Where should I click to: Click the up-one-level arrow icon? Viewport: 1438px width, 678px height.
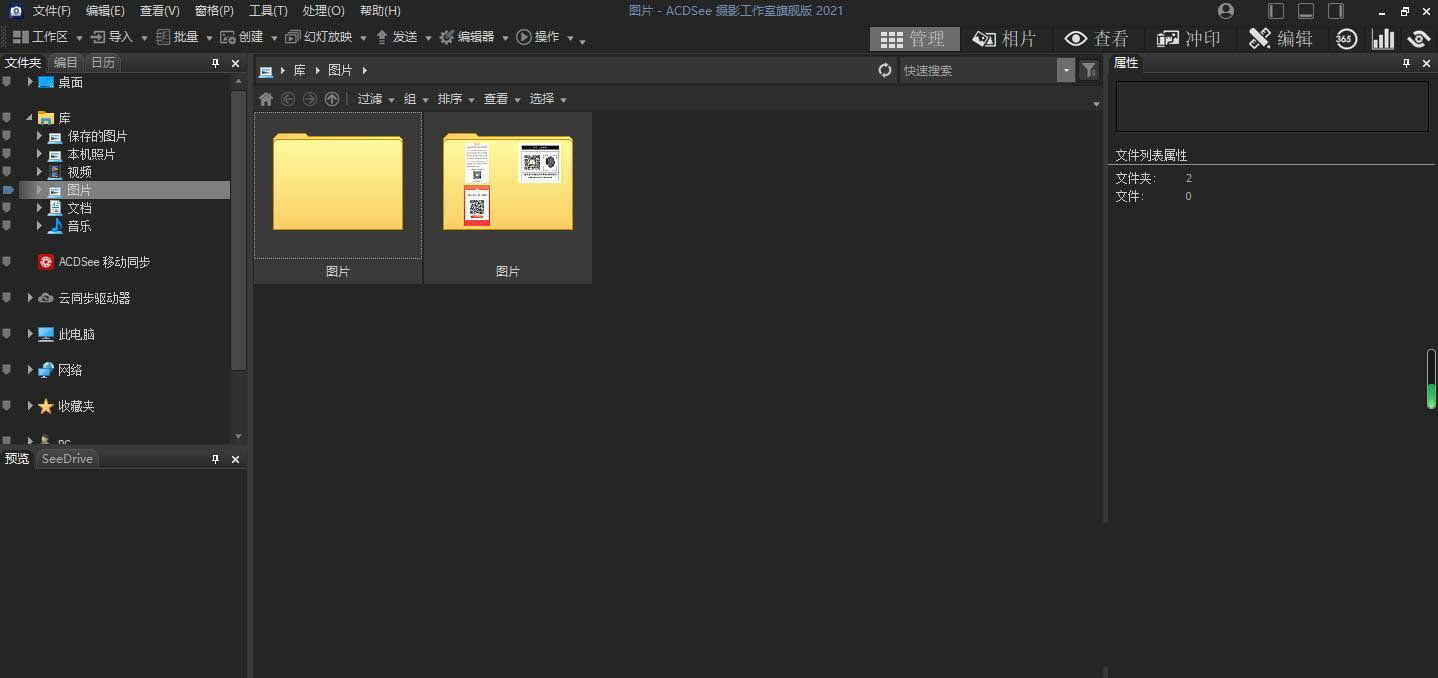(332, 99)
